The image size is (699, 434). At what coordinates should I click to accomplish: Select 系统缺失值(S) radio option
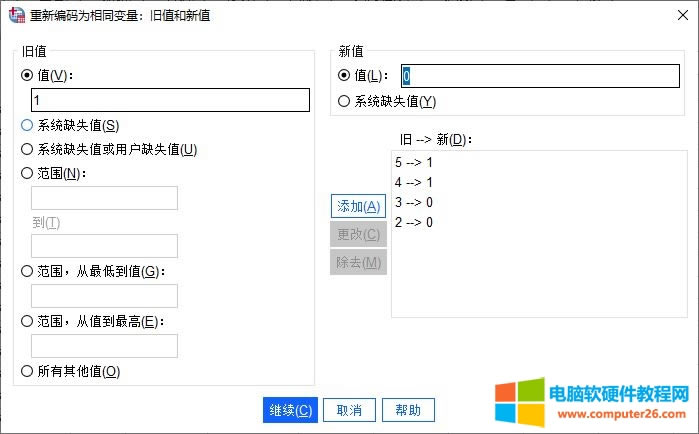click(27, 125)
